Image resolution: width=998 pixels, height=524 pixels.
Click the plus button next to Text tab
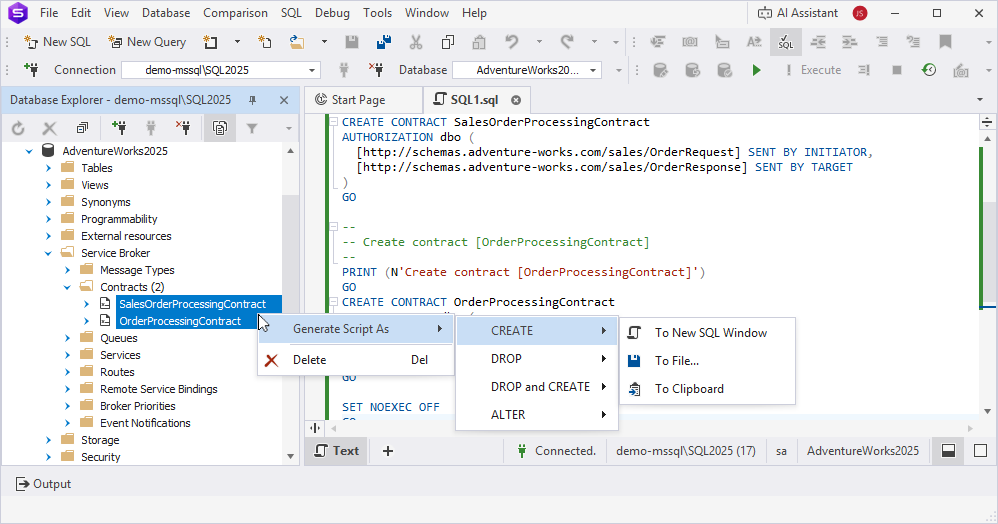388,451
